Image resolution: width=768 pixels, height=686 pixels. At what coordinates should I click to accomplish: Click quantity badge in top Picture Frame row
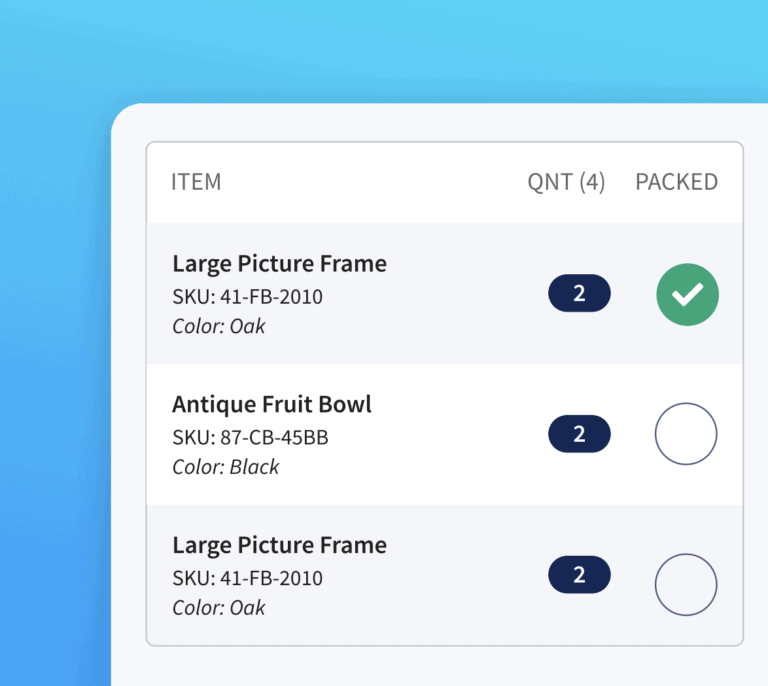579,294
